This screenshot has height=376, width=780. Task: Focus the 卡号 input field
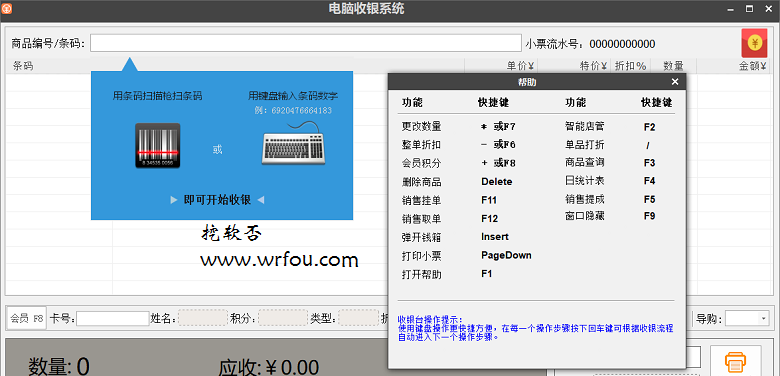(x=112, y=318)
